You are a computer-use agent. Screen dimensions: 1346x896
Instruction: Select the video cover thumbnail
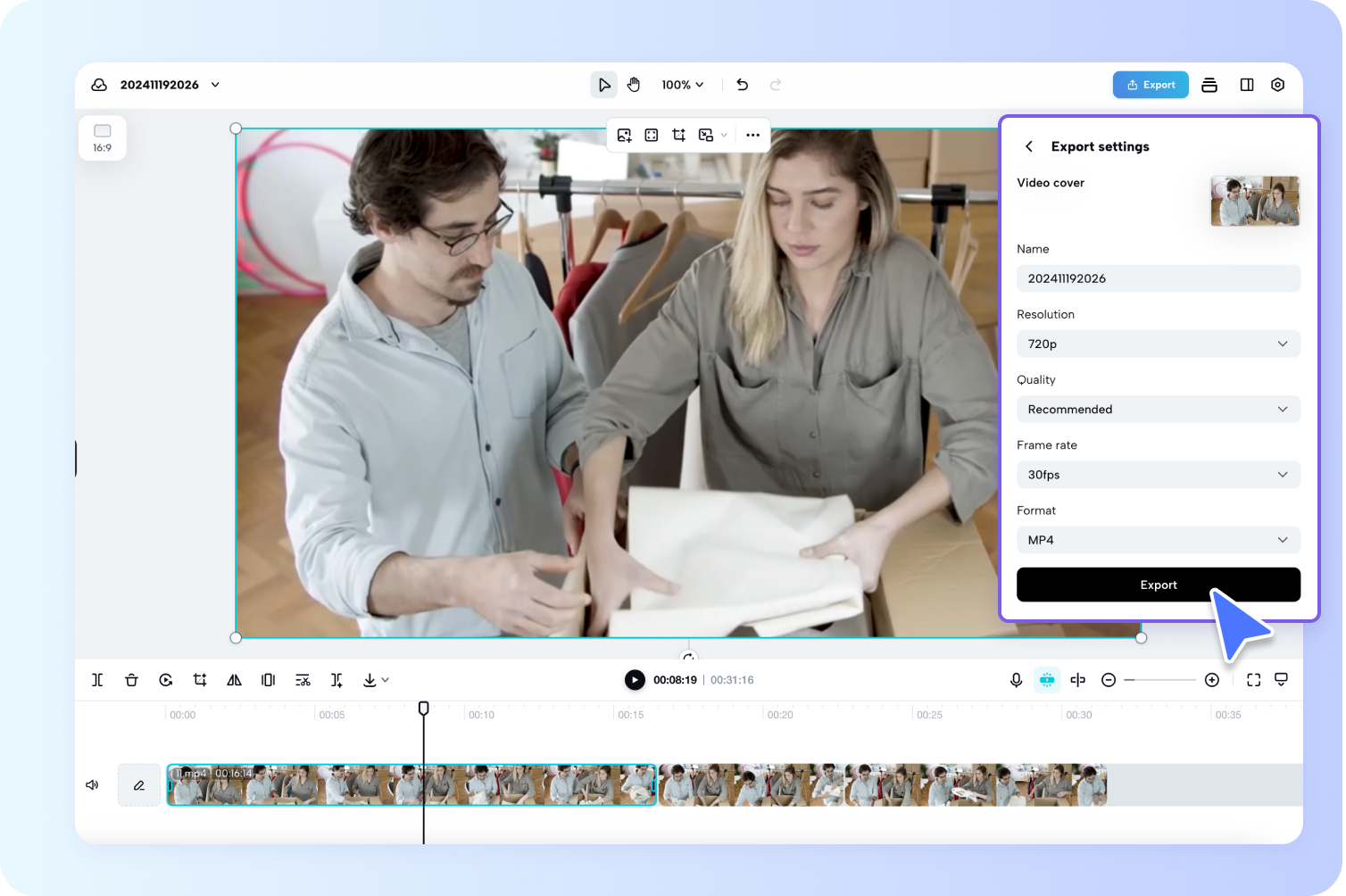pos(1254,201)
